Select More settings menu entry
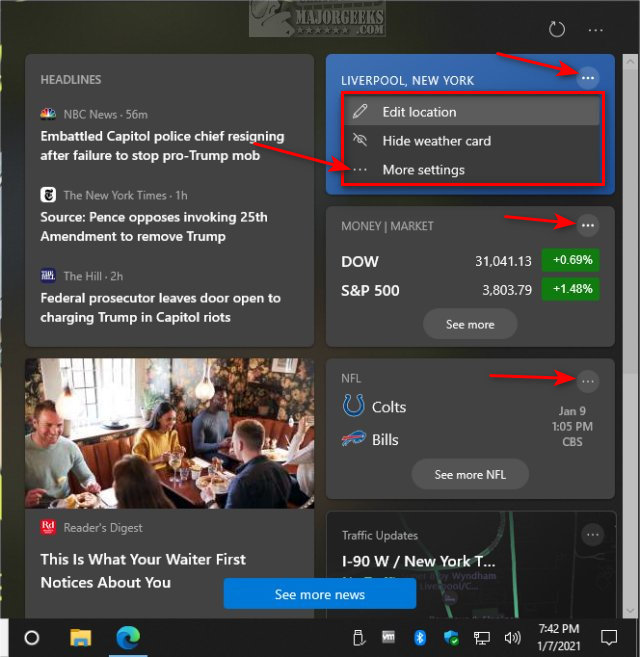This screenshot has height=657, width=640. coord(472,170)
